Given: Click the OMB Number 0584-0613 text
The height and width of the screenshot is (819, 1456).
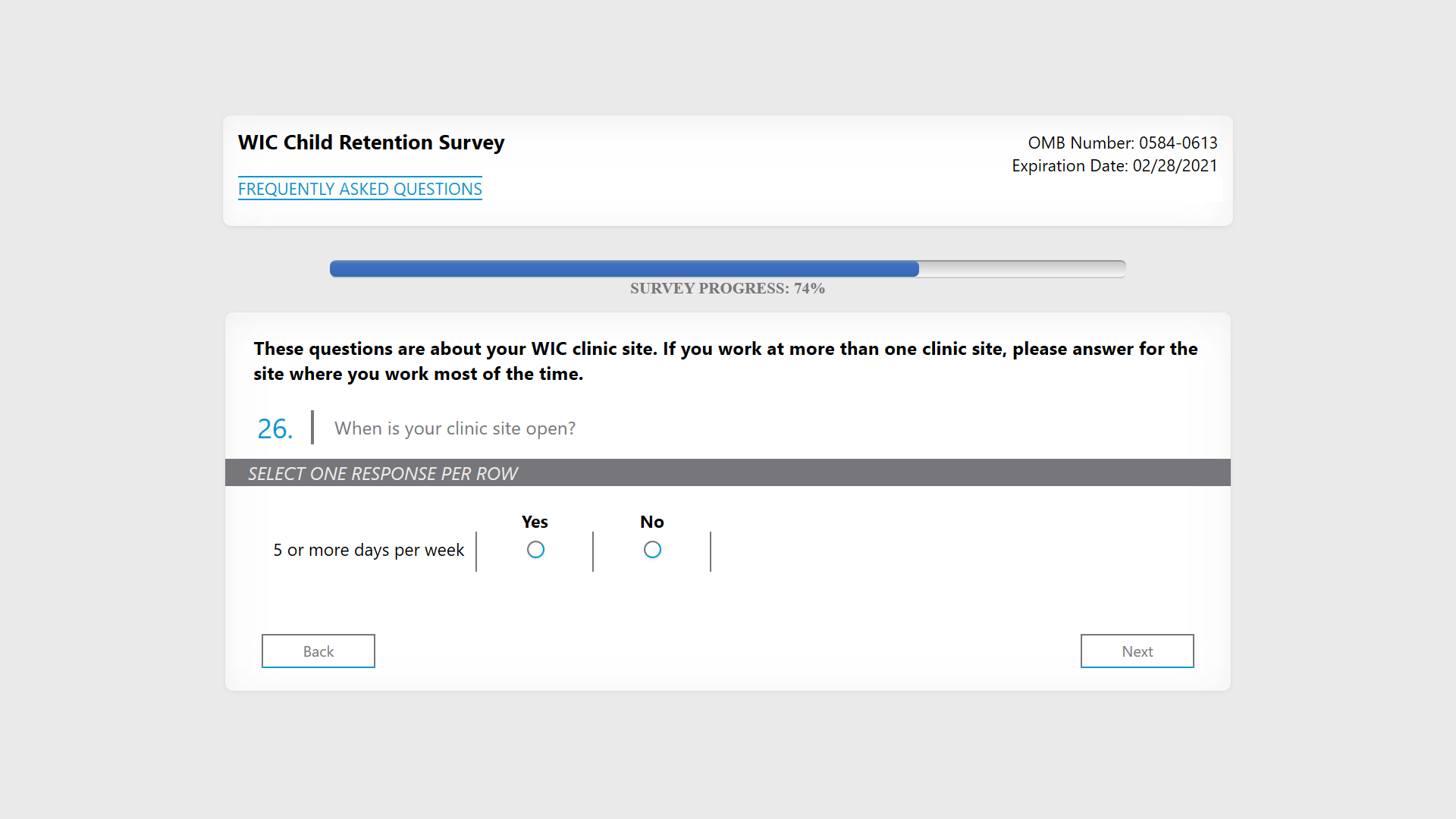Looking at the screenshot, I should [1122, 143].
